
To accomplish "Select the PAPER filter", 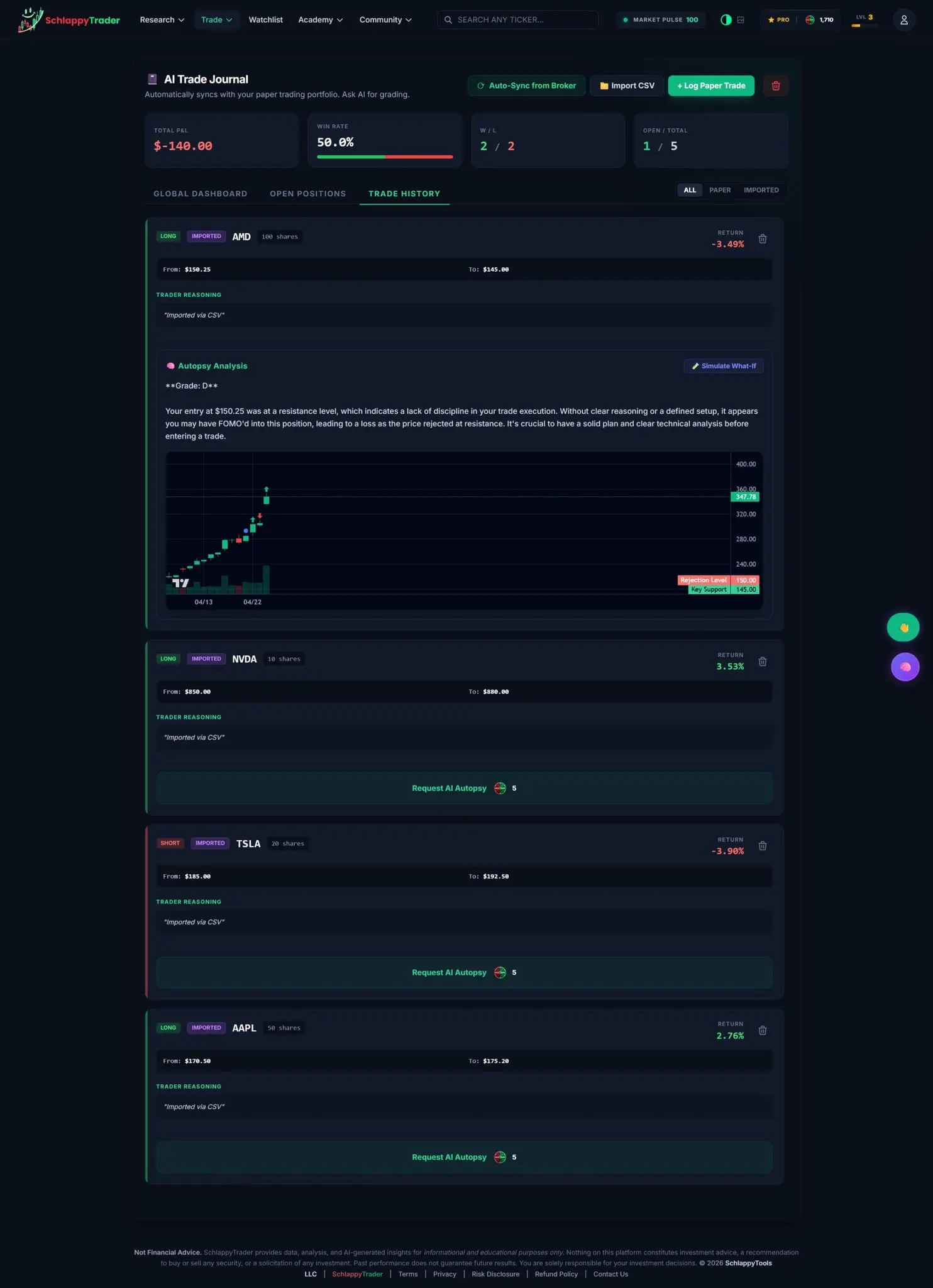I will 720,190.
